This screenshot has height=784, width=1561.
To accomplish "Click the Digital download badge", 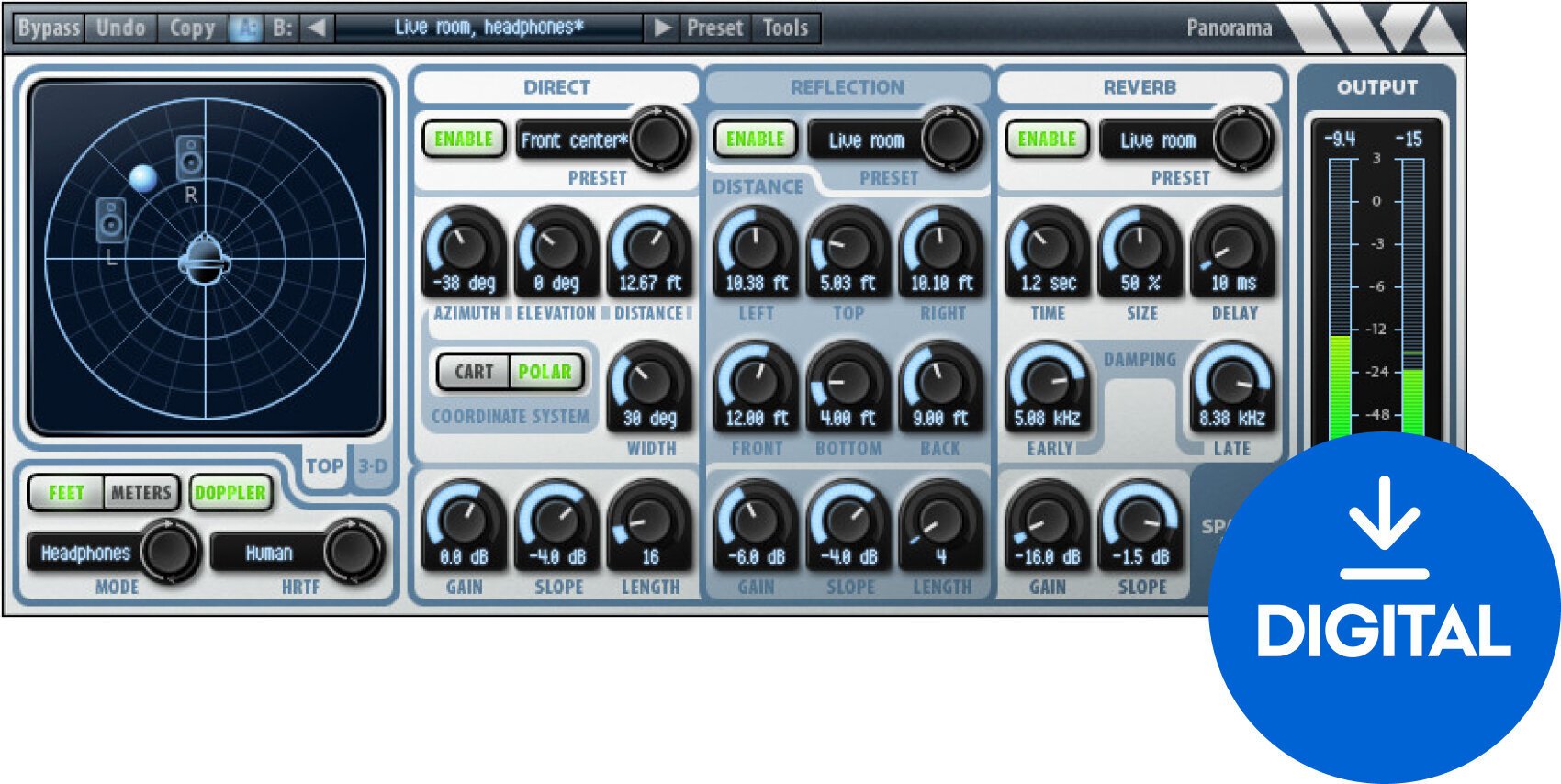I will pyautogui.click(x=1384, y=608).
